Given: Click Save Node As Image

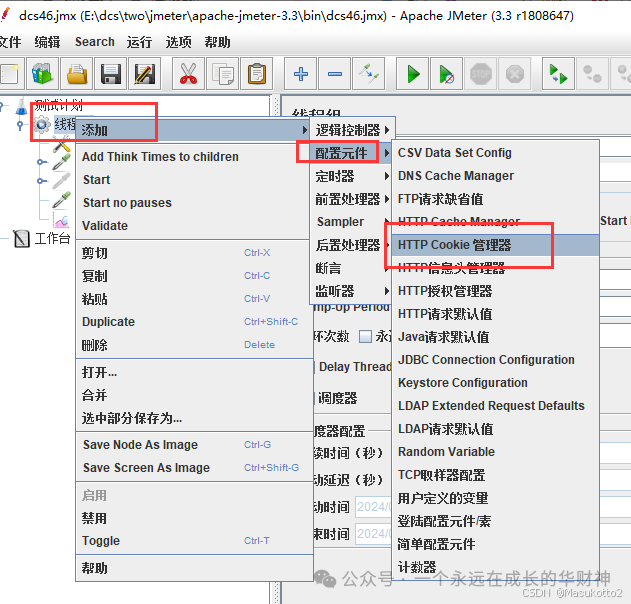Looking at the screenshot, I should pos(194,444).
